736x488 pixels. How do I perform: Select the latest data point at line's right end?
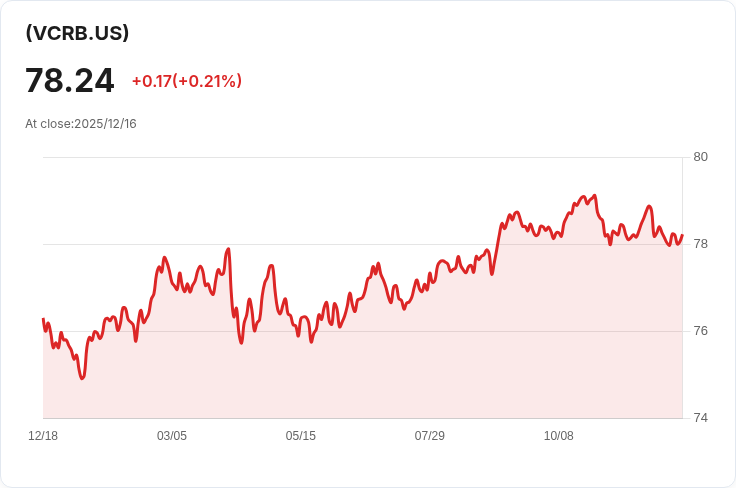(x=682, y=236)
